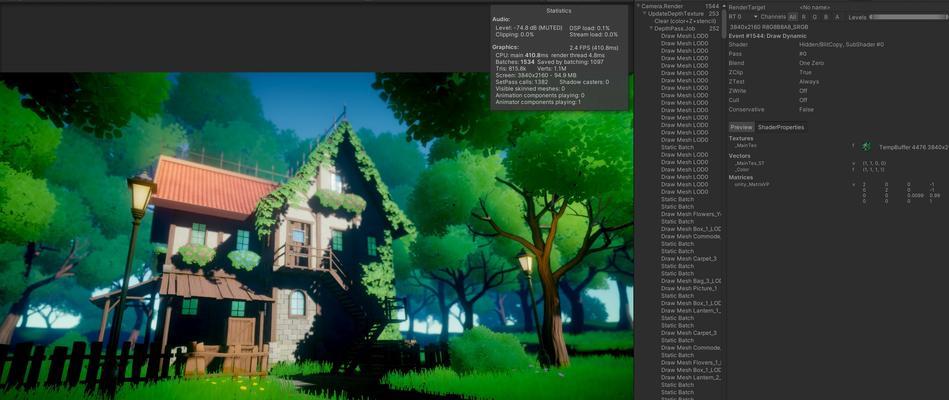Click the _Color vector property
This screenshot has height=400, width=949.
[742, 169]
